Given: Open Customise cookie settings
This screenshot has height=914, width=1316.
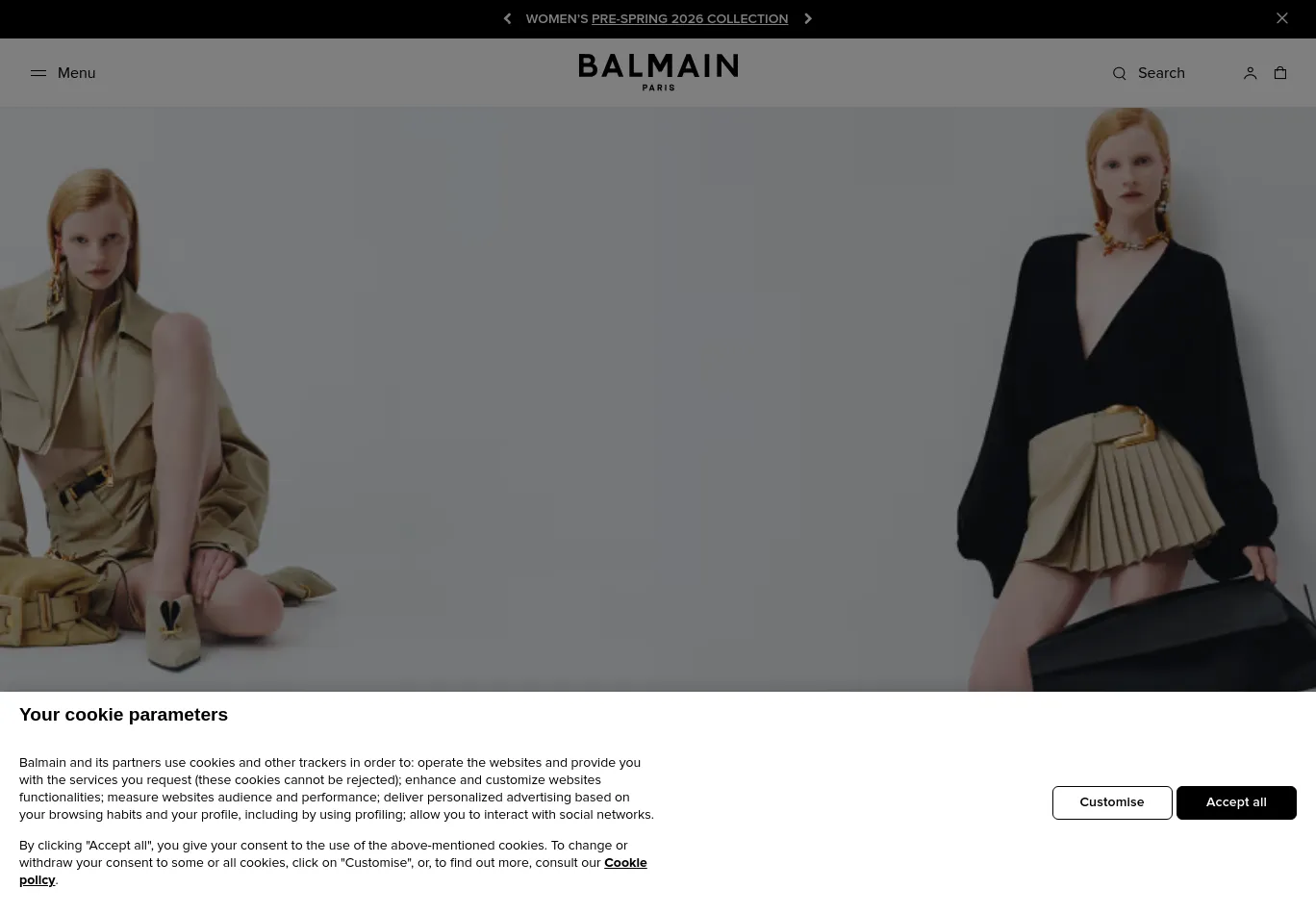Looking at the screenshot, I should tap(1112, 802).
